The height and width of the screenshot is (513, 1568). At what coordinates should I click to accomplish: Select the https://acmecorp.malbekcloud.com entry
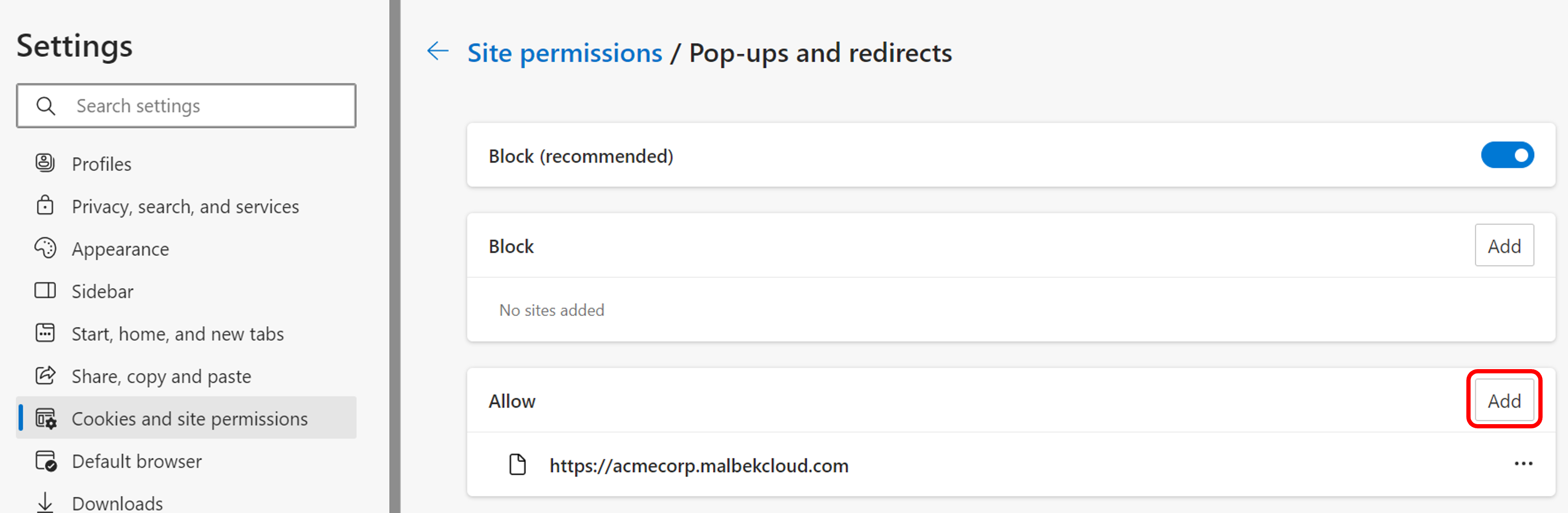(698, 466)
